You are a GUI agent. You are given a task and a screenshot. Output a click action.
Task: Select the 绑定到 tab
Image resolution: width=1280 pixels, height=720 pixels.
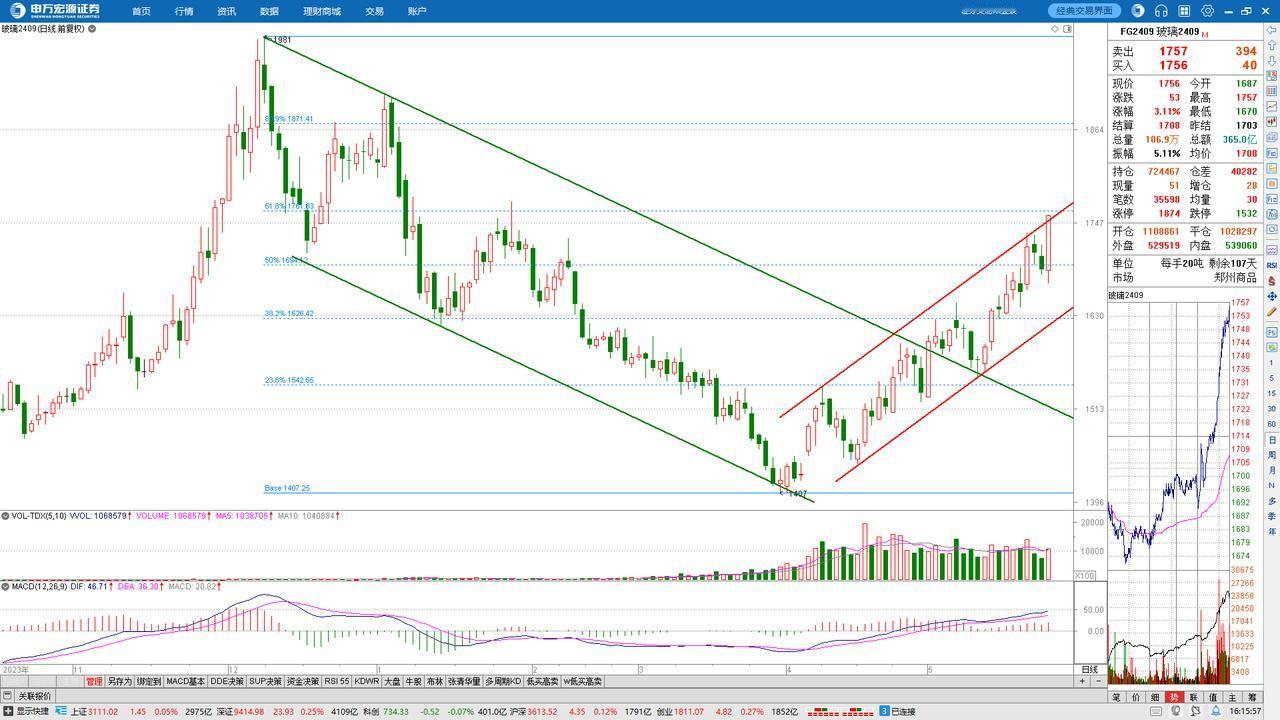pyautogui.click(x=149, y=681)
